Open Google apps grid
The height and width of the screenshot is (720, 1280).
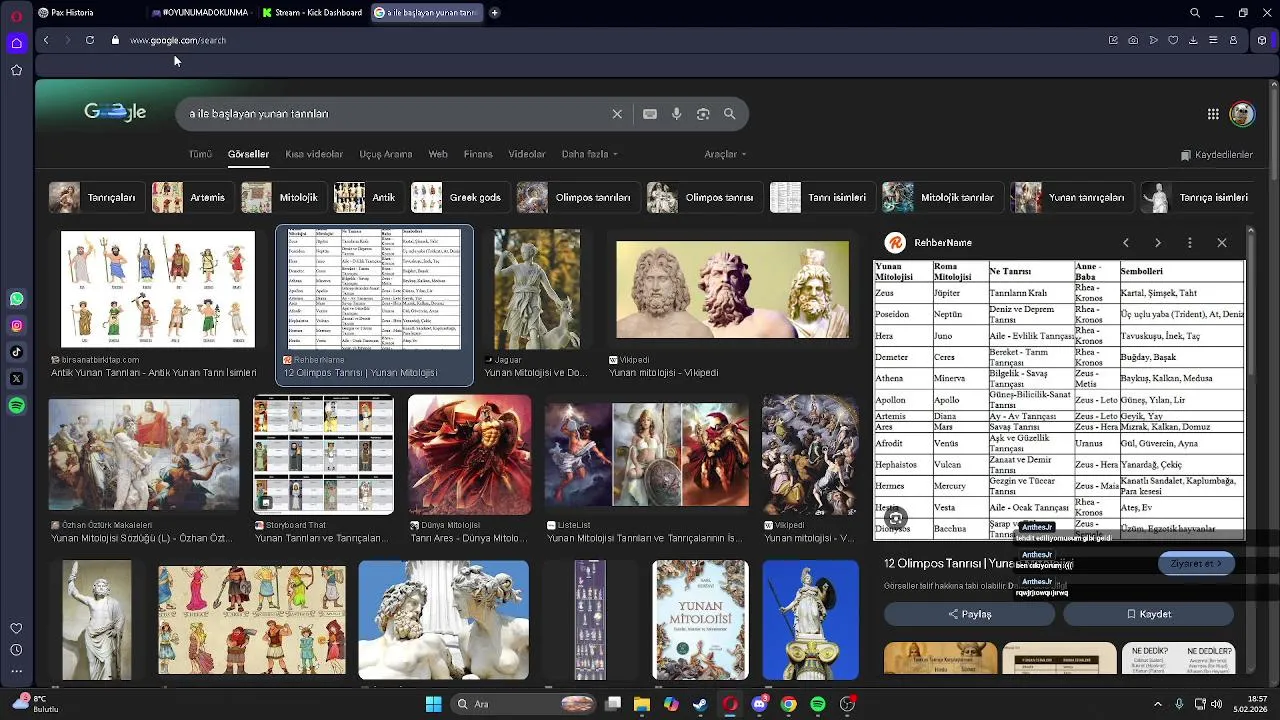tap(1213, 114)
